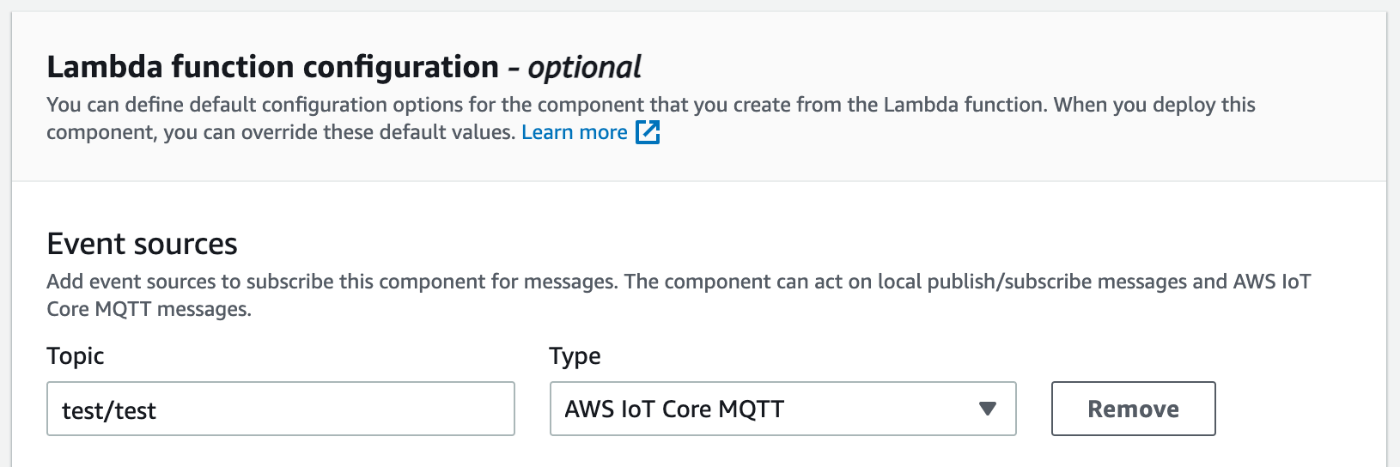Click the Topic field label

tap(75, 356)
